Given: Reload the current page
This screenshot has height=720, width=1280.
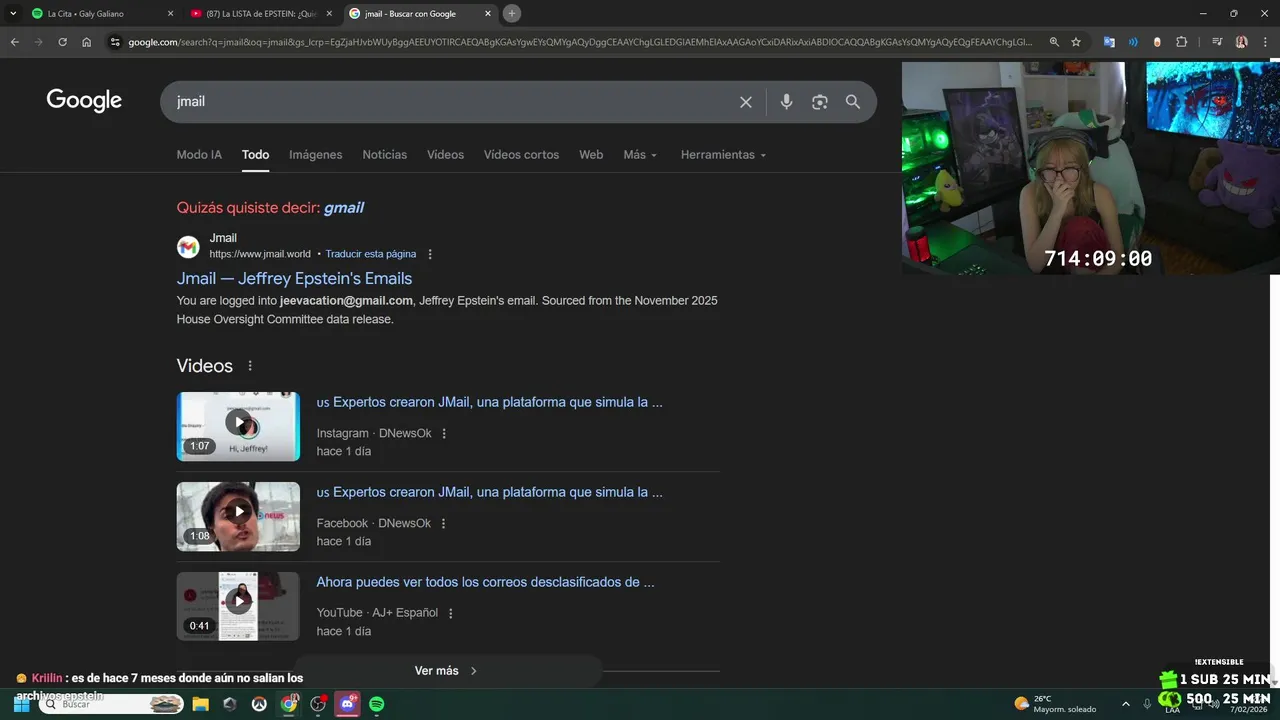Looking at the screenshot, I should click(x=63, y=42).
